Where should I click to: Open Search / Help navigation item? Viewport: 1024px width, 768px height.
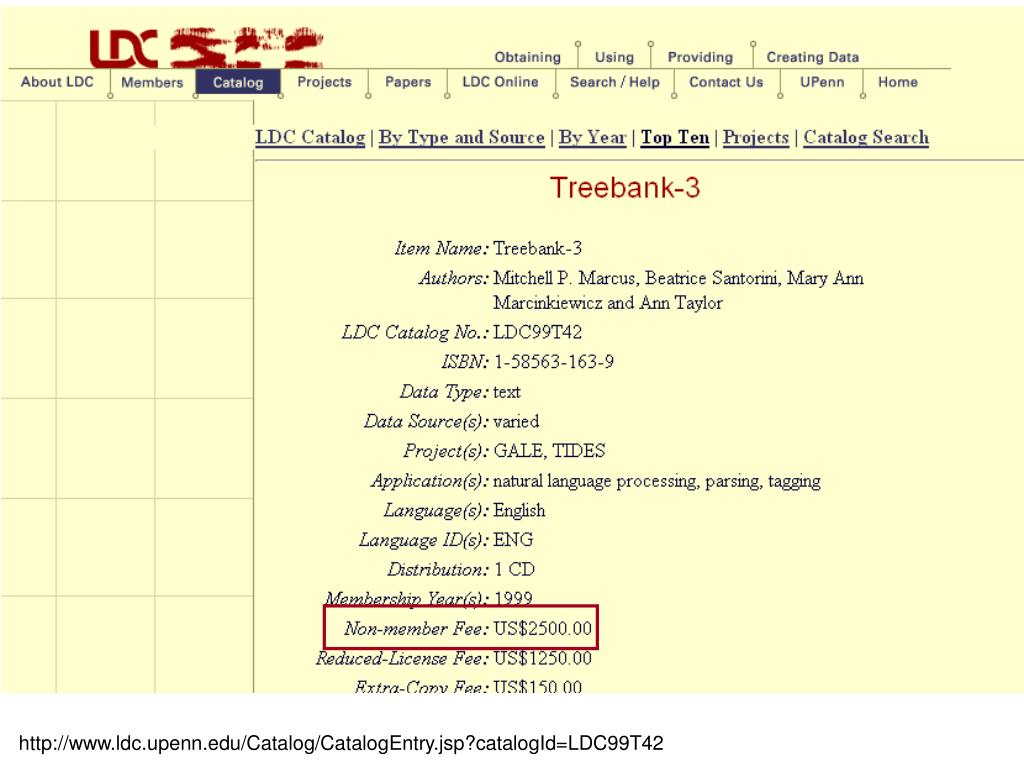(615, 82)
